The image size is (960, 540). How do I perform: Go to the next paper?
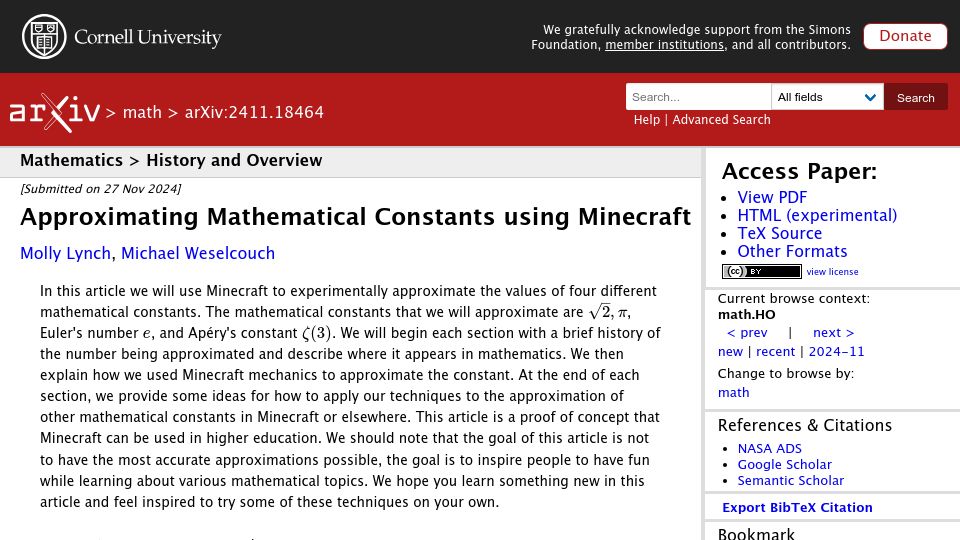(x=833, y=332)
